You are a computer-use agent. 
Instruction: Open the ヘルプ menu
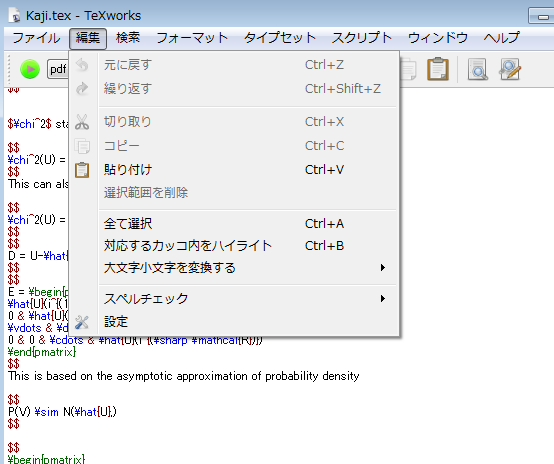click(501, 38)
